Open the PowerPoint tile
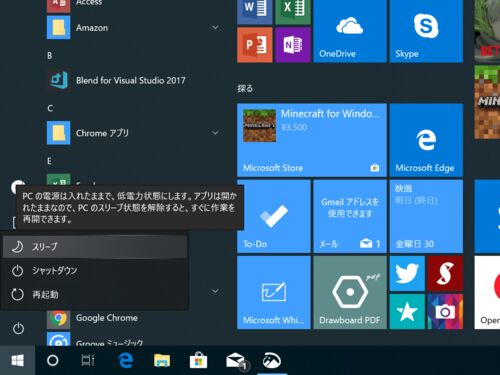Screen dimensions: 500x375 tap(255, 45)
